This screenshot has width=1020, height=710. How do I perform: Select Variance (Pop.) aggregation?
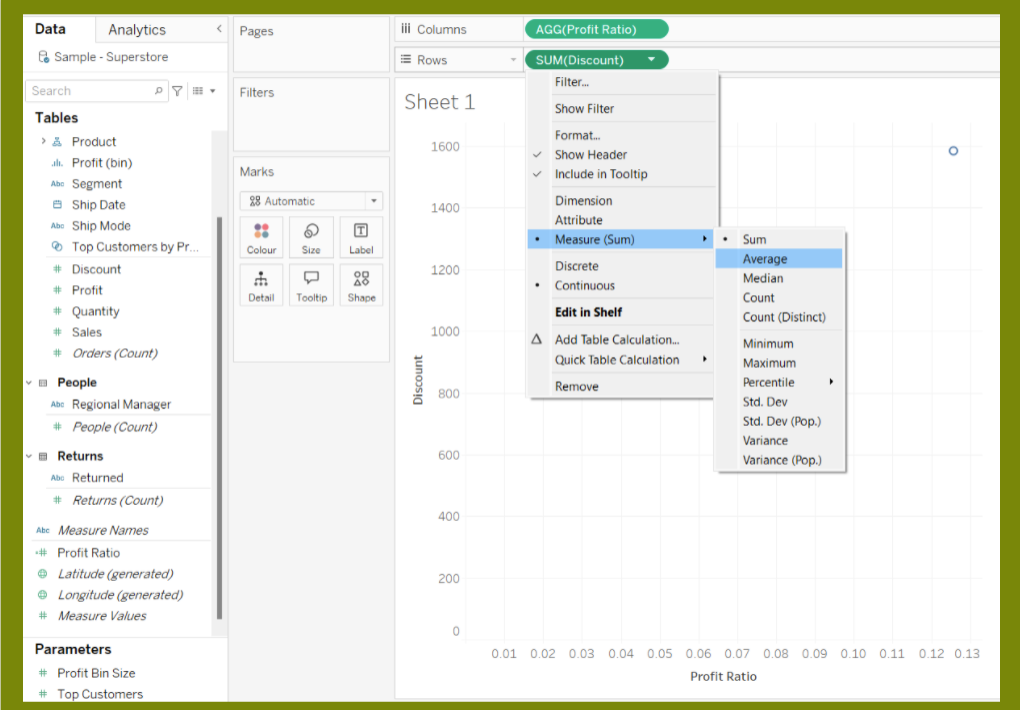point(782,460)
